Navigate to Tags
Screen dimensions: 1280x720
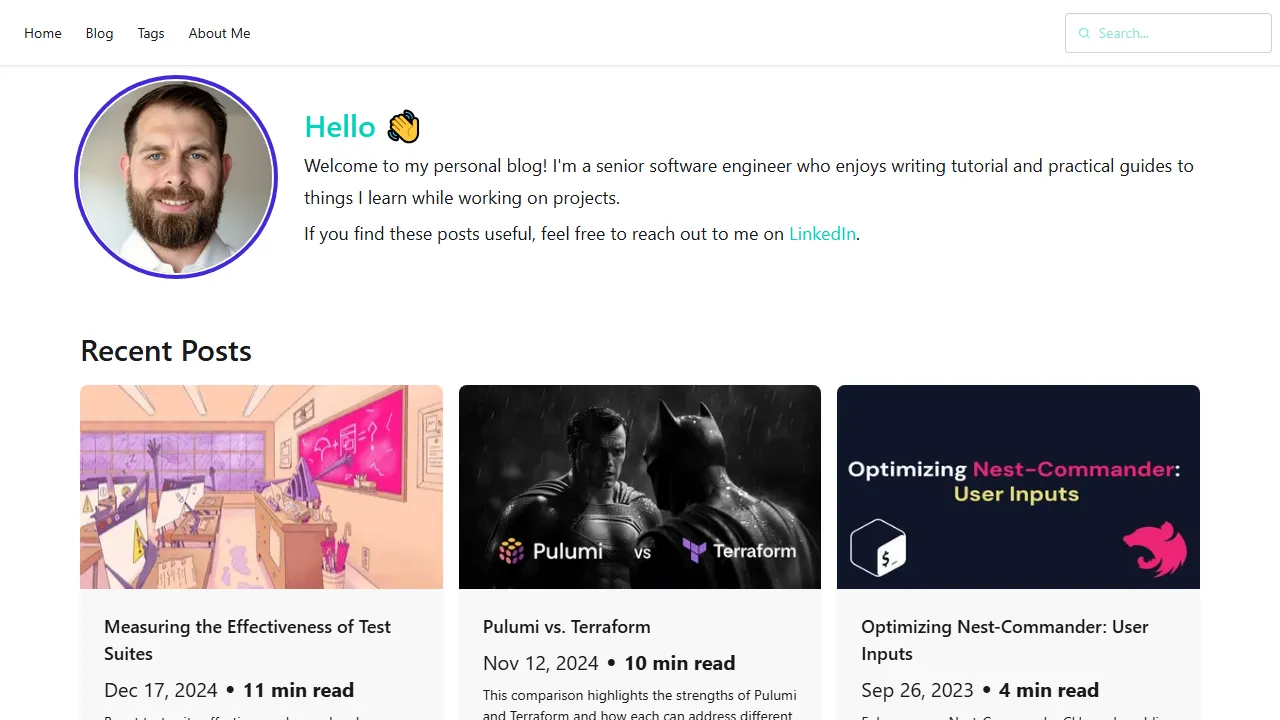coord(151,33)
